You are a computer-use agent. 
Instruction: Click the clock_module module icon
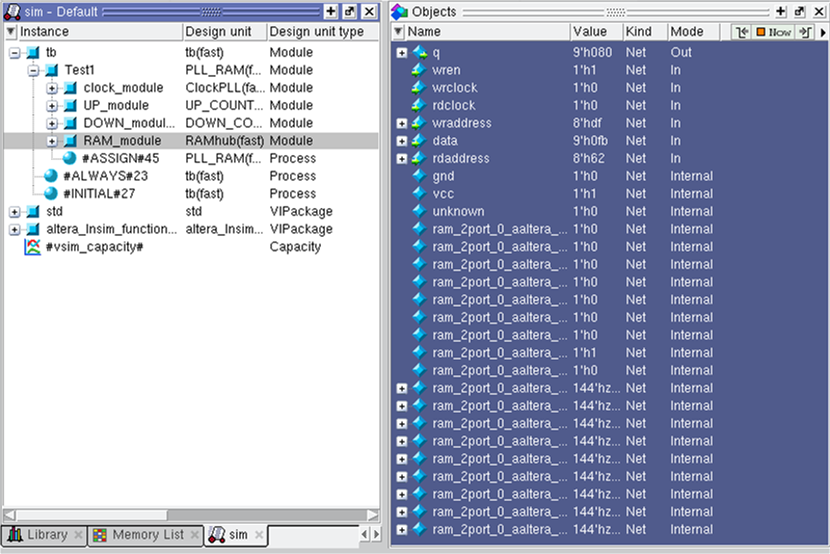pyautogui.click(x=70, y=88)
